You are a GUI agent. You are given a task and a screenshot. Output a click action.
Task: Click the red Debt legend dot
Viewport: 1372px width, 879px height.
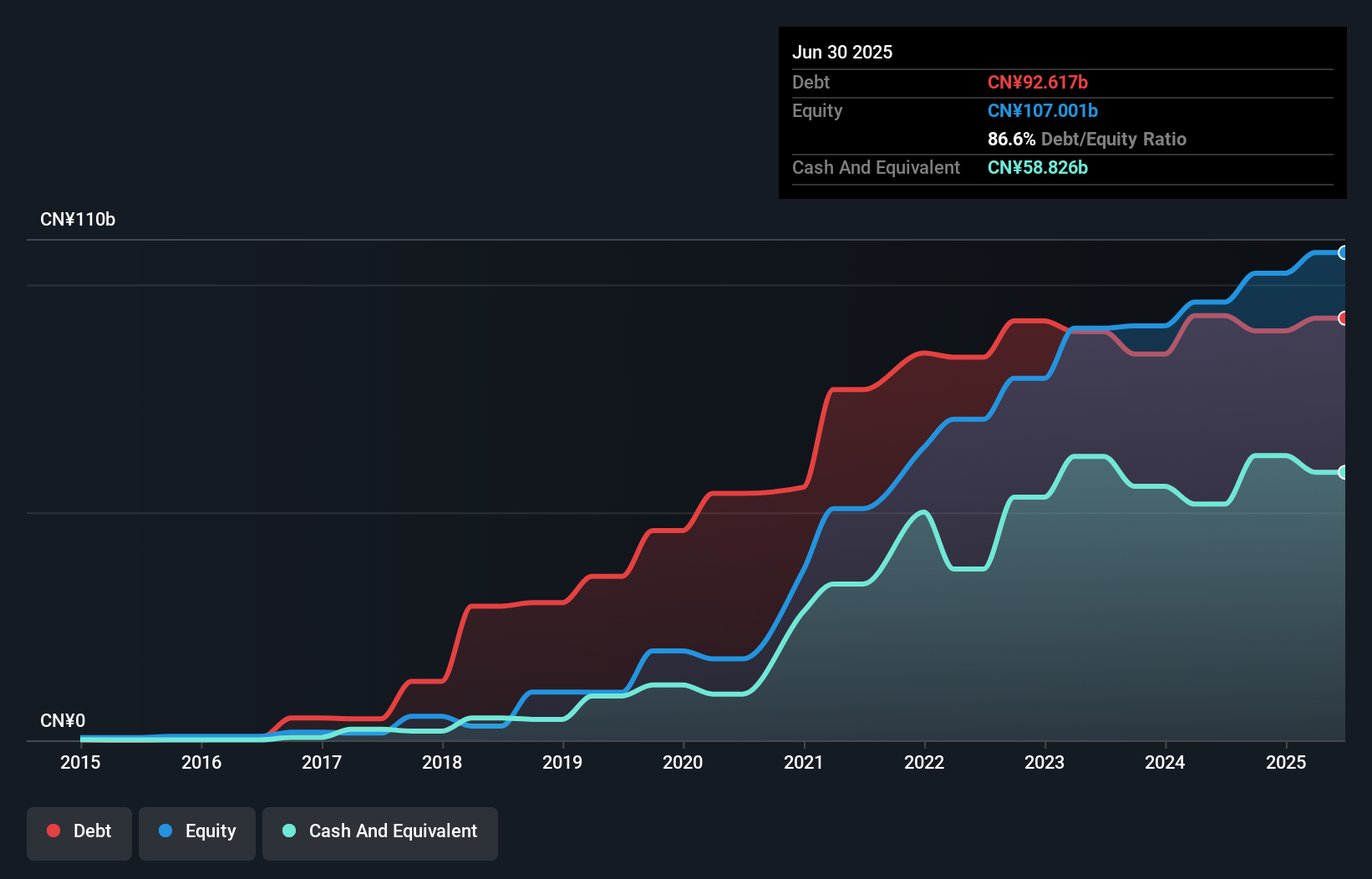(x=53, y=831)
